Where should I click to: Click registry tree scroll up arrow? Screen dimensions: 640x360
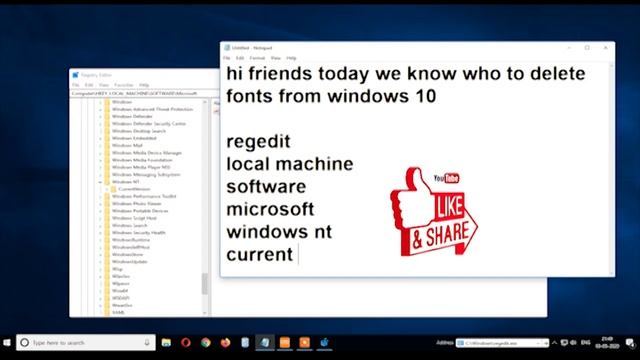tap(205, 102)
